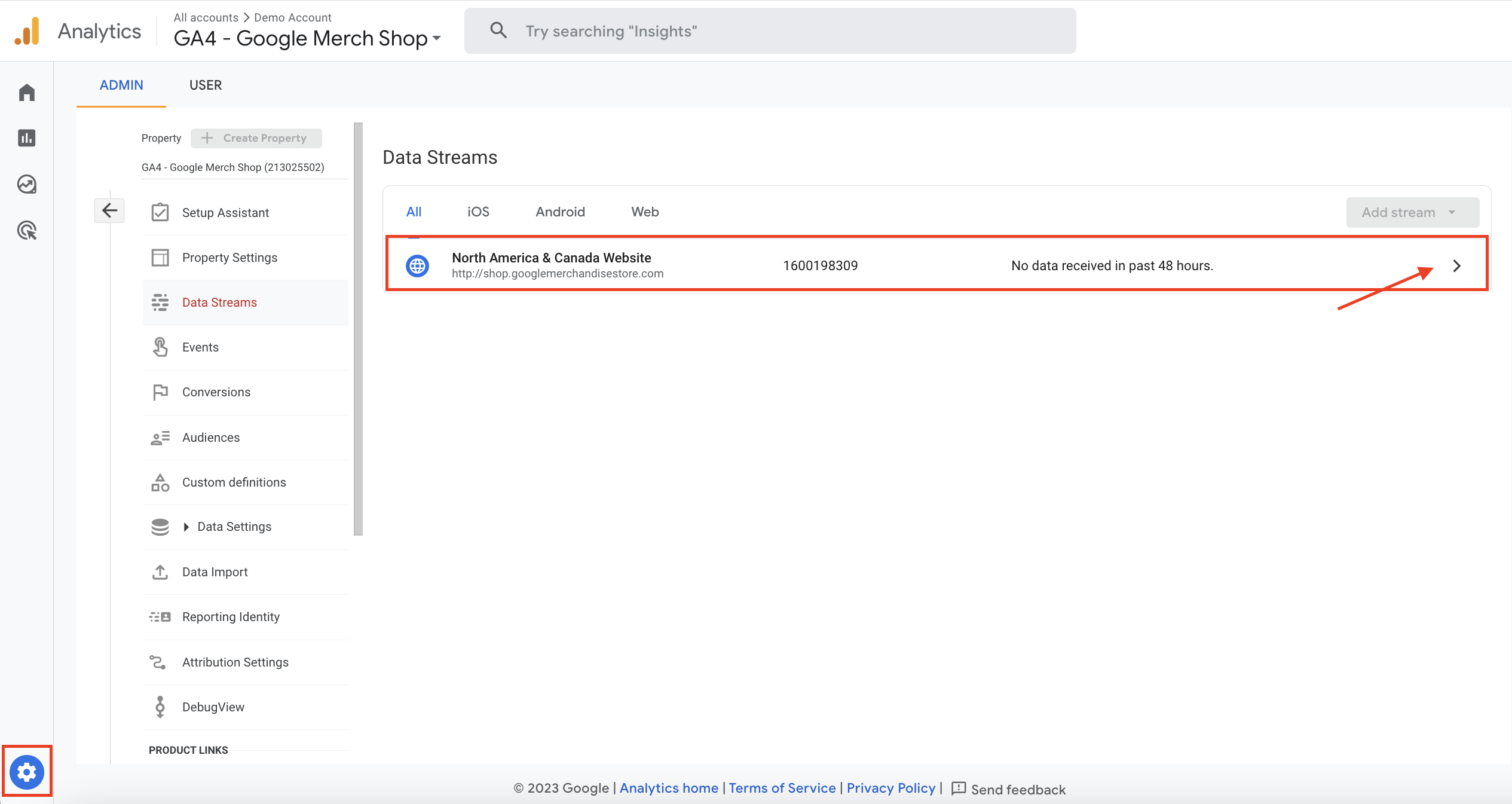Image resolution: width=1512 pixels, height=804 pixels.
Task: Click the back arrow beside the property column
Action: (109, 210)
